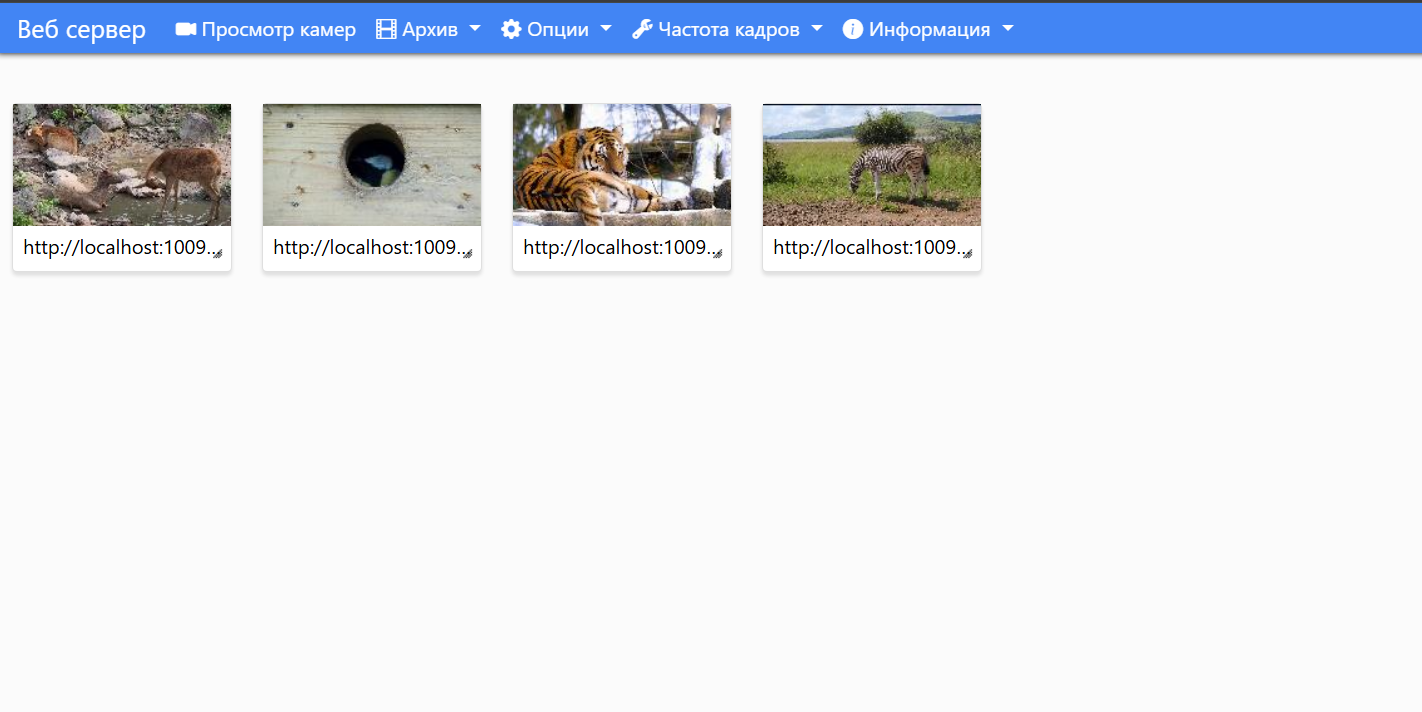This screenshot has height=712, width=1422.
Task: Click resize handle under the zebra camera
Action: 967,254
